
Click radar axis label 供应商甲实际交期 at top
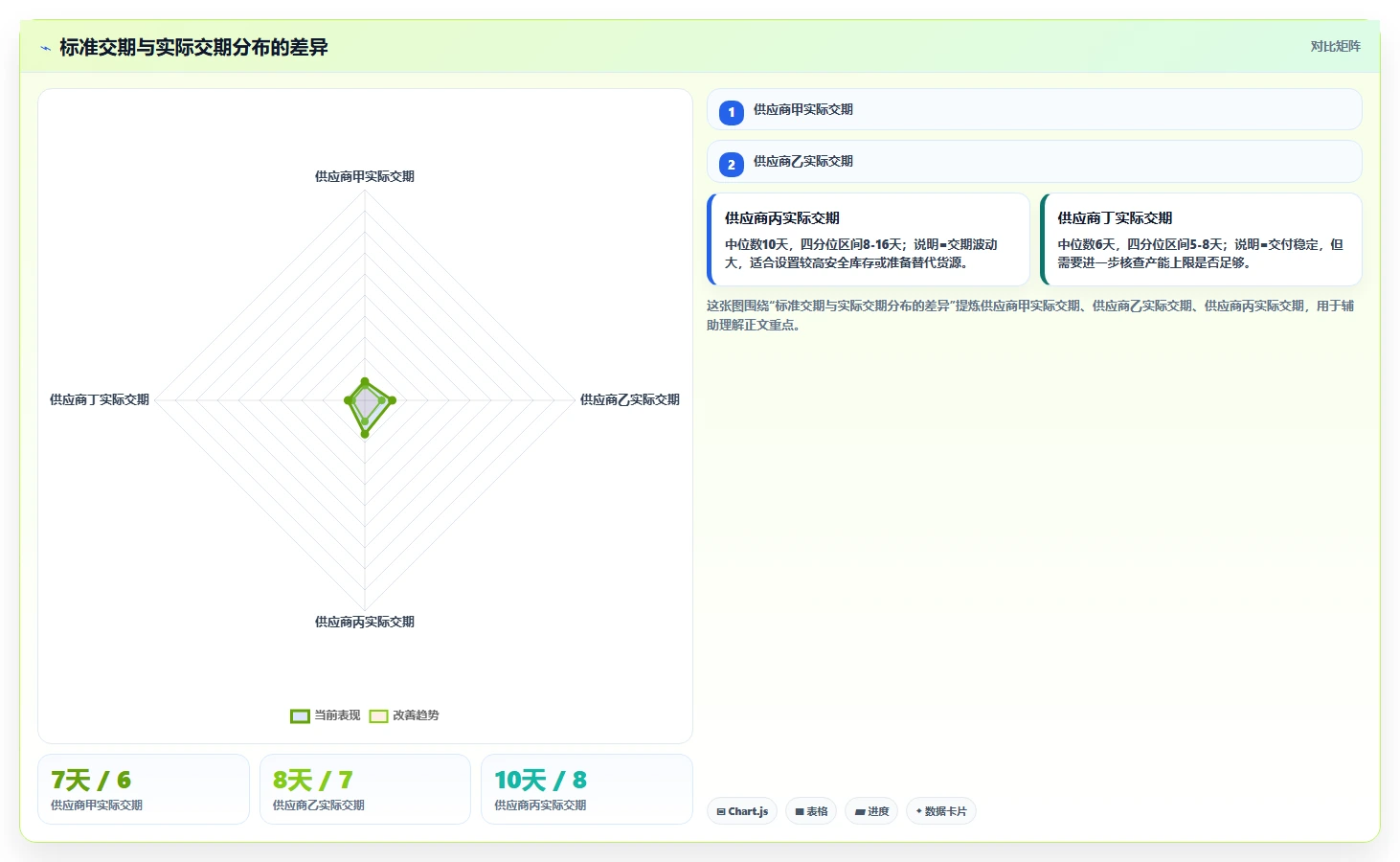(x=365, y=176)
